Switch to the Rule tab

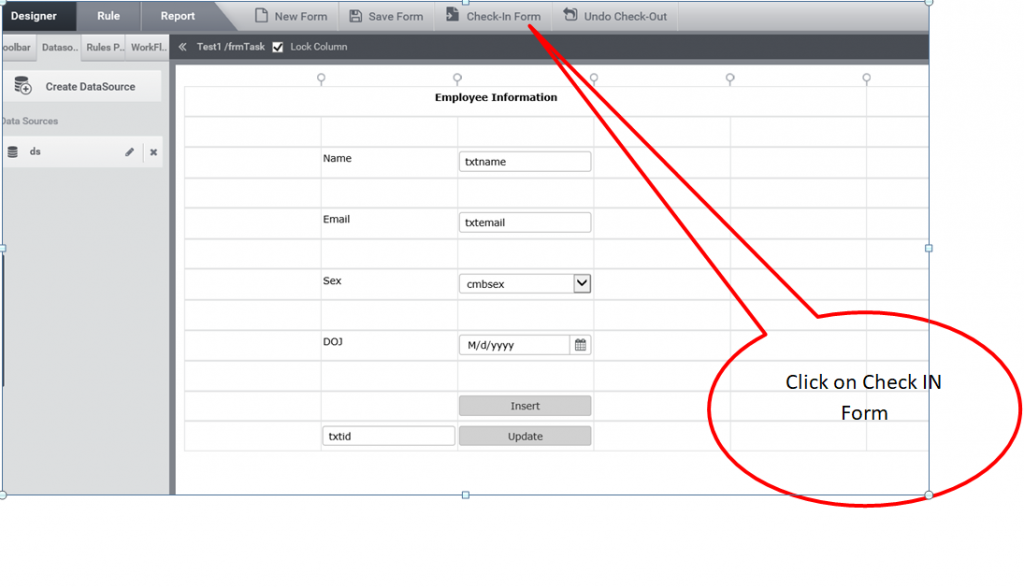[108, 16]
